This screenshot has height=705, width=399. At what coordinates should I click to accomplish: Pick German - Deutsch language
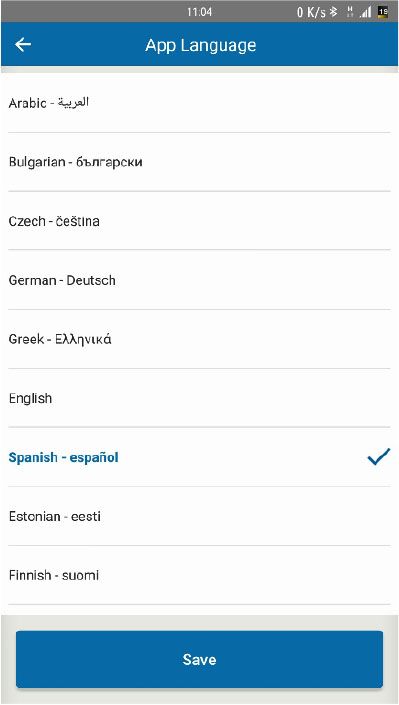199,280
